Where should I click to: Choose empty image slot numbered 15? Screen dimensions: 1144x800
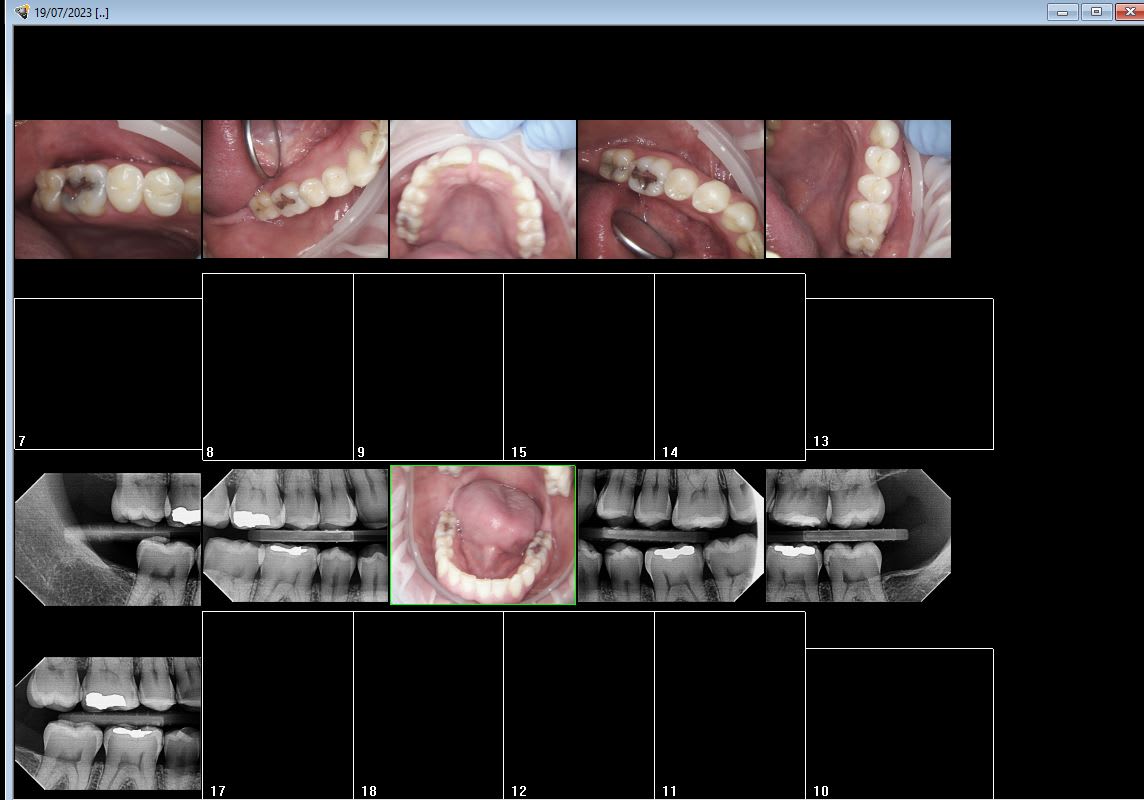tap(579, 366)
